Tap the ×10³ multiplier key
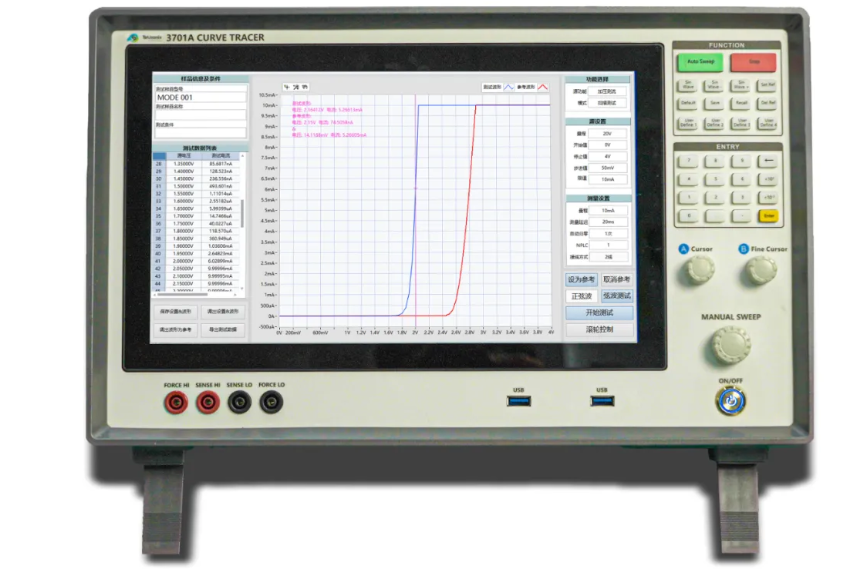This screenshot has width=859, height=574. tap(768, 179)
